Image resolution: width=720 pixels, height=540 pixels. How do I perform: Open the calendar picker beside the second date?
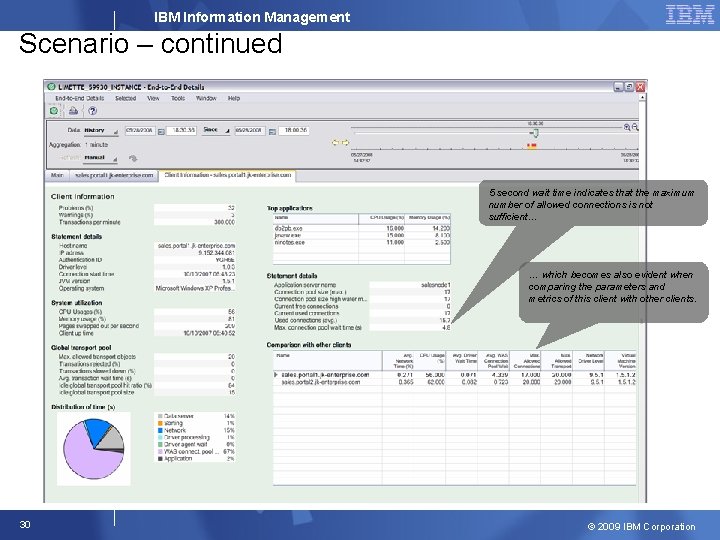272,131
